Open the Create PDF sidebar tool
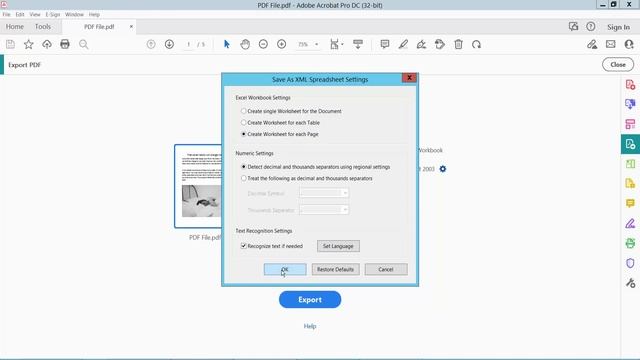640x360 pixels. point(630,84)
